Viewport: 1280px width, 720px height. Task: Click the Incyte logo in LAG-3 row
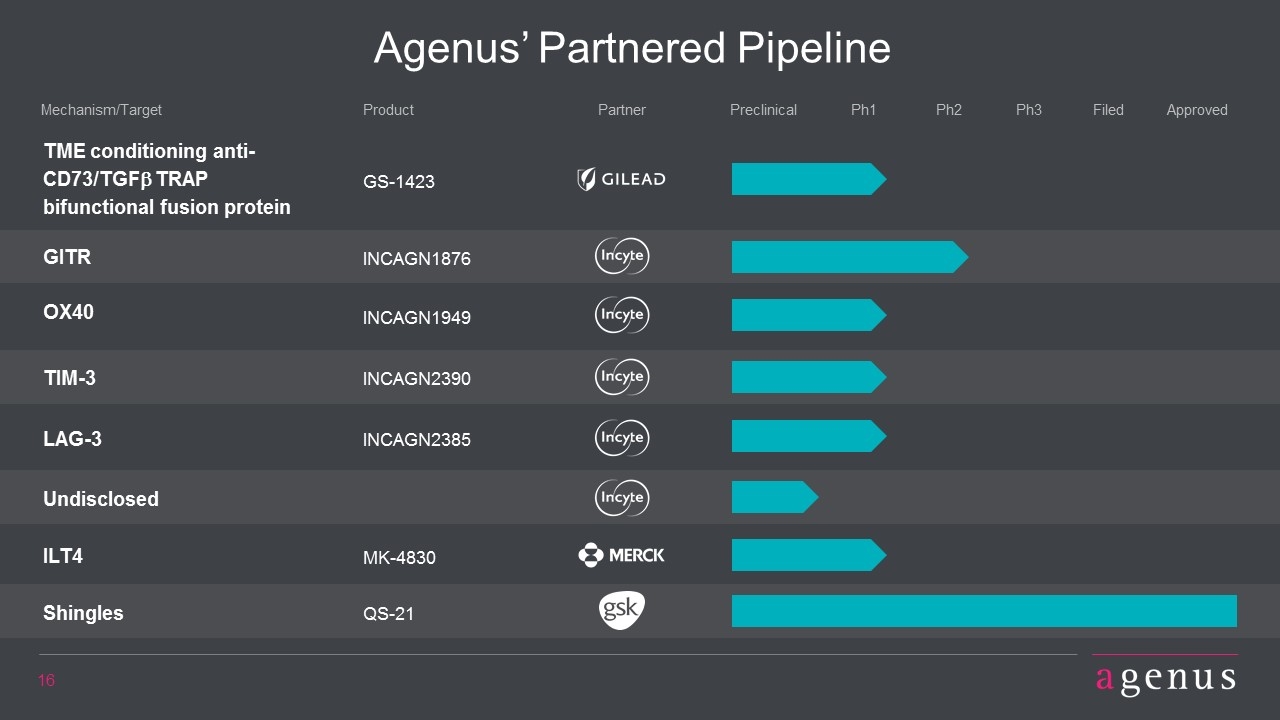(622, 438)
